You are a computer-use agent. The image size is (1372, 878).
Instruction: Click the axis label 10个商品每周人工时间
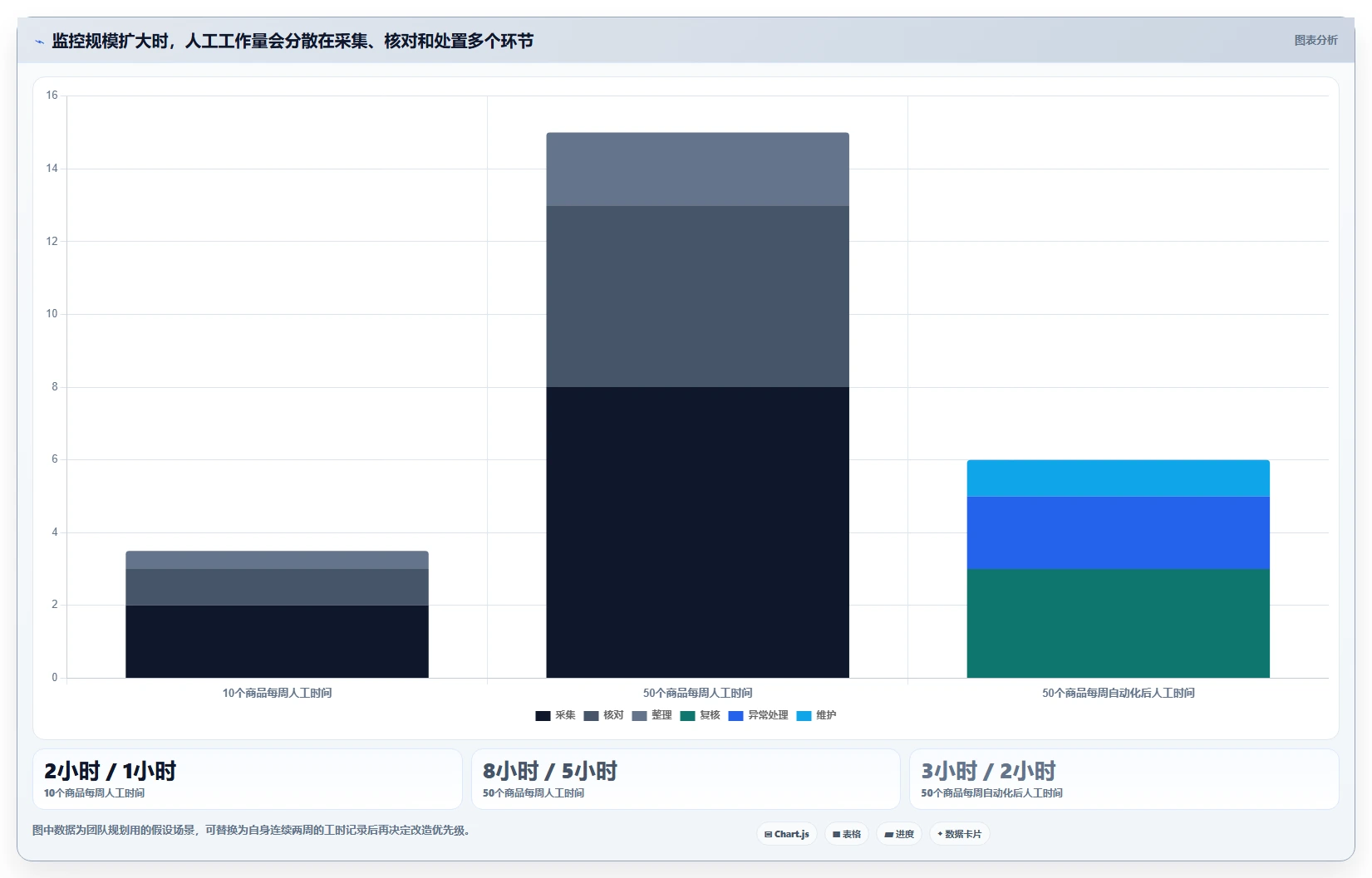coord(277,693)
